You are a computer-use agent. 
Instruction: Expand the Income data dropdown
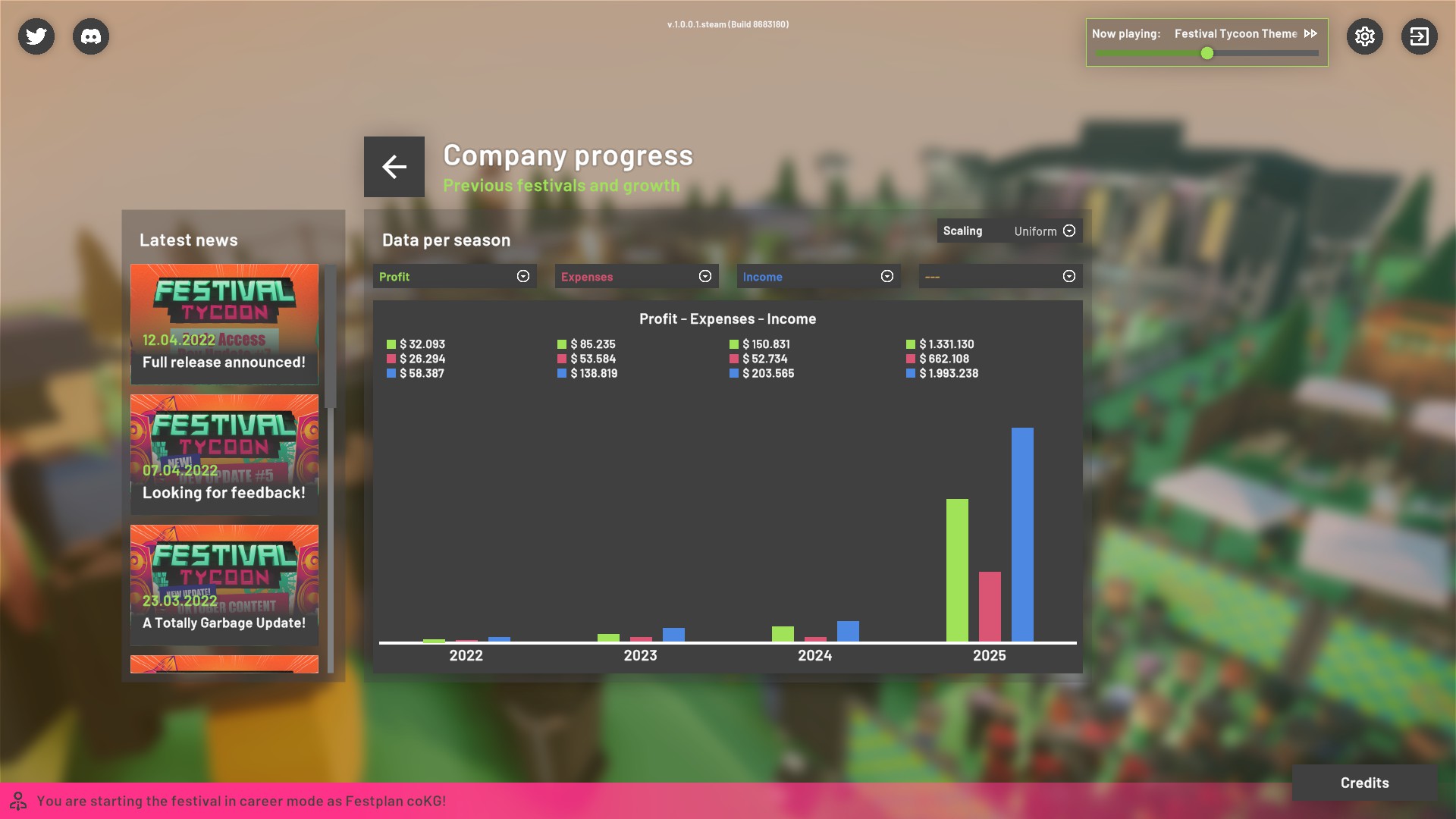click(818, 276)
